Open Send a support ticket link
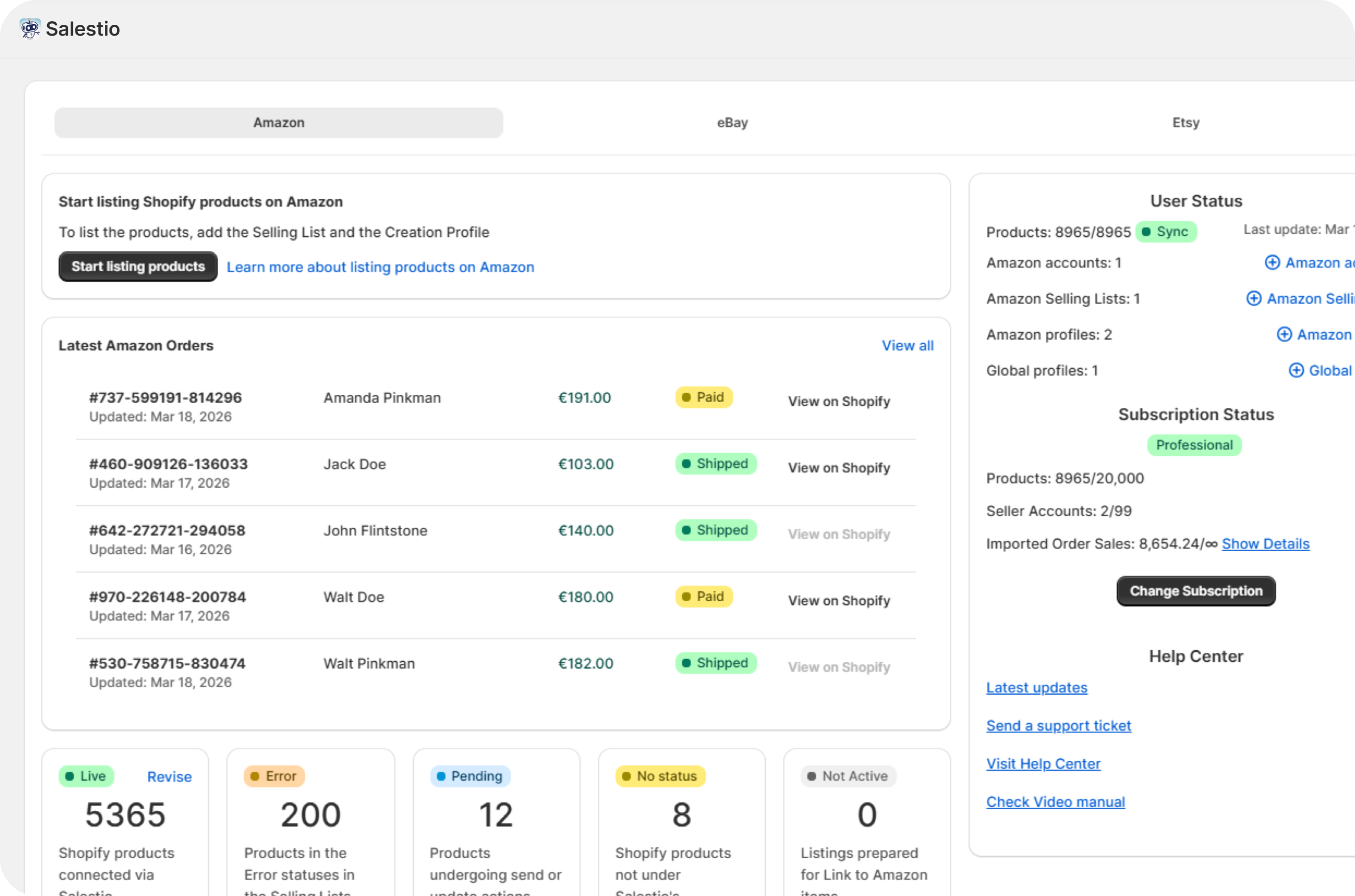The image size is (1355, 896). 1058,726
